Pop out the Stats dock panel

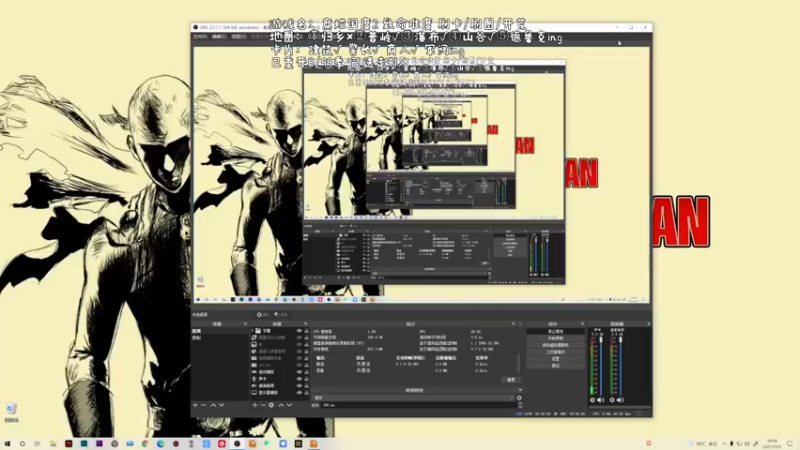514,324
